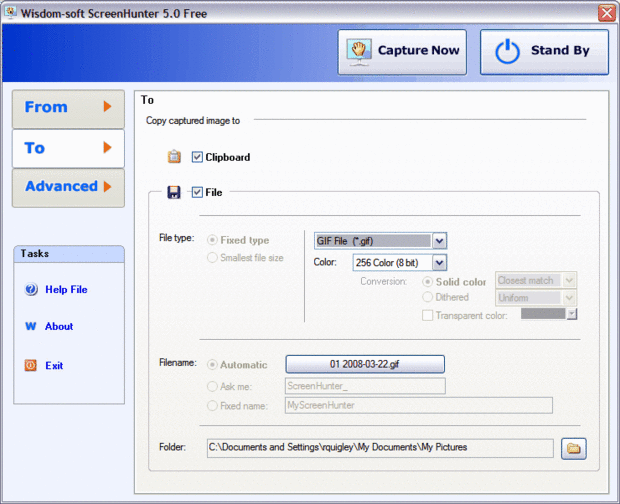Select the Ask me filename radio button
The width and height of the screenshot is (620, 504).
tap(212, 386)
